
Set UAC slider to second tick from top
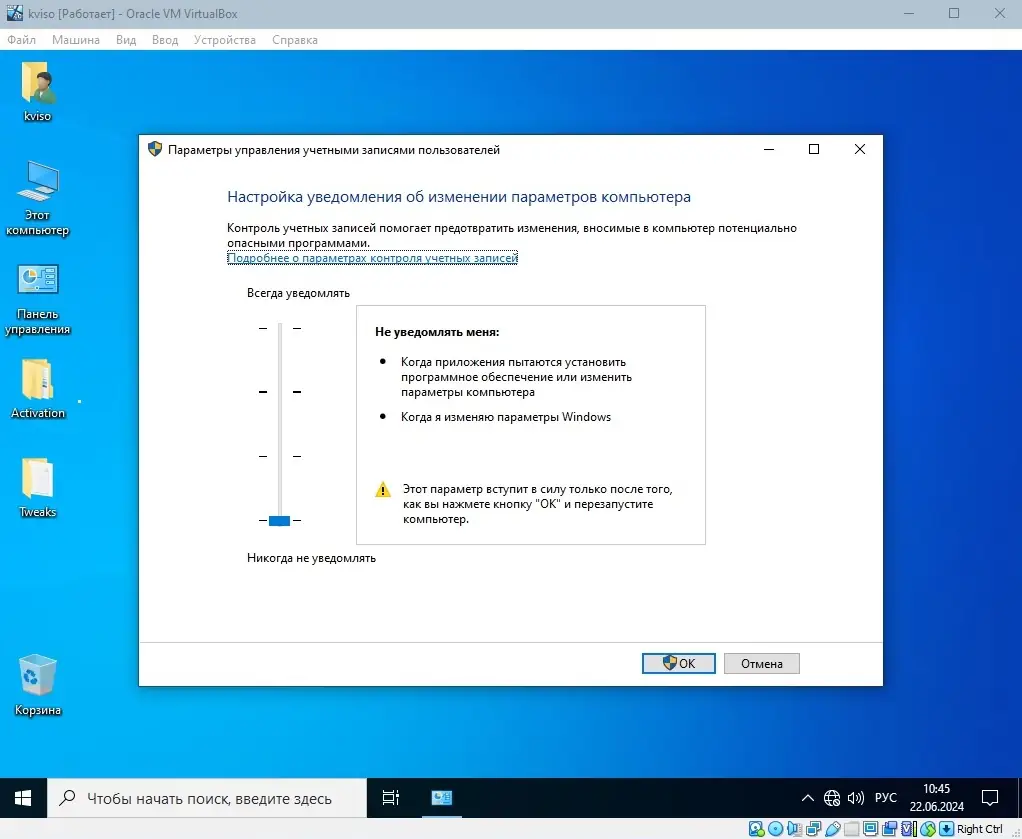click(280, 392)
